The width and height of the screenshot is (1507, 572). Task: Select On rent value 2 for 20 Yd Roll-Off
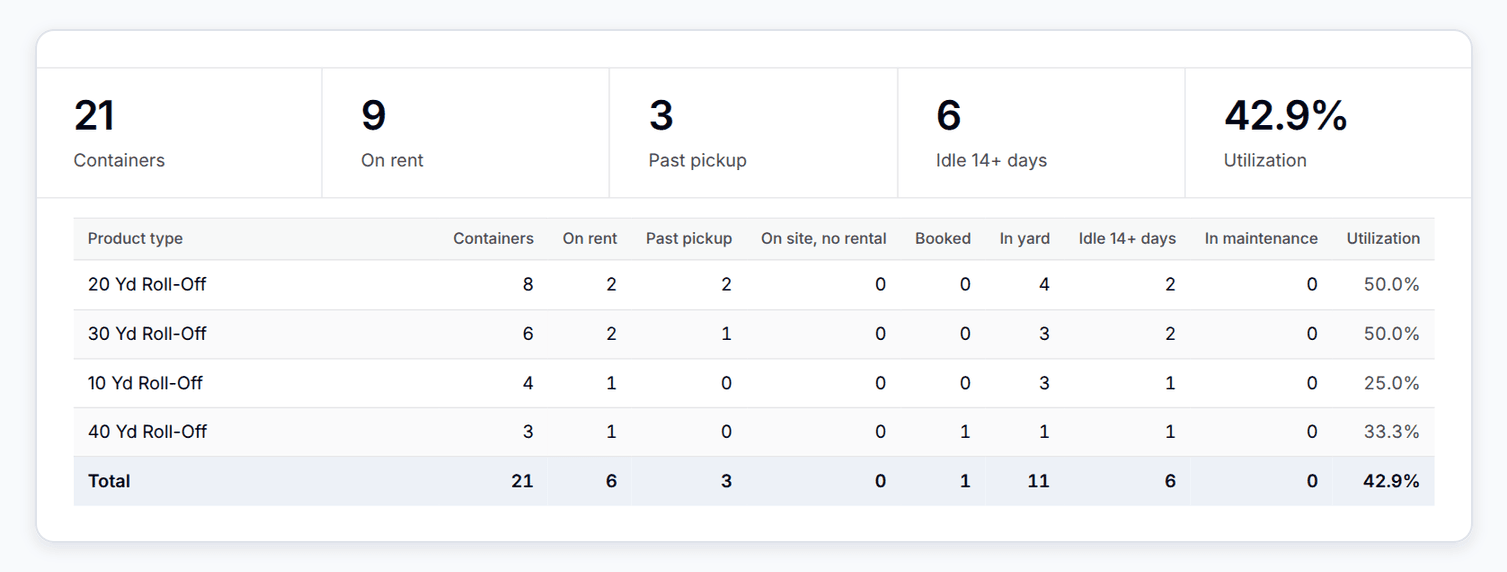point(612,284)
